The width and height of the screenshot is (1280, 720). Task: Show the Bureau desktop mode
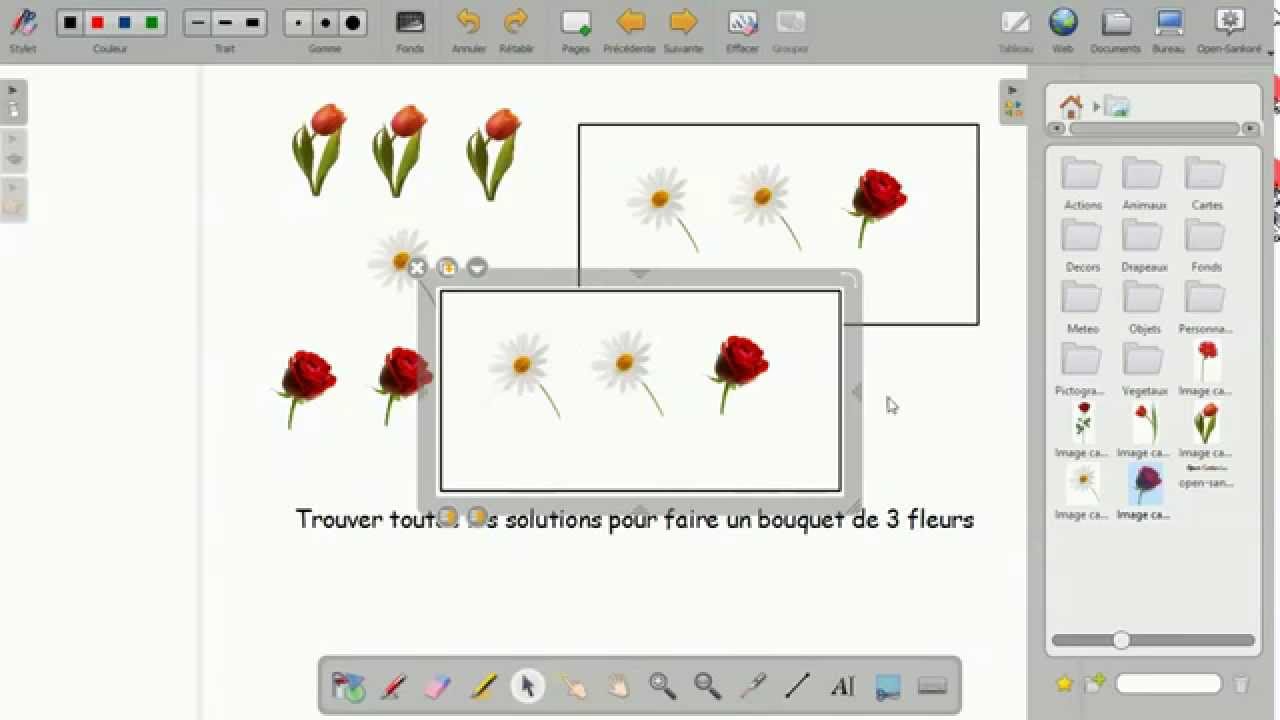[1168, 30]
